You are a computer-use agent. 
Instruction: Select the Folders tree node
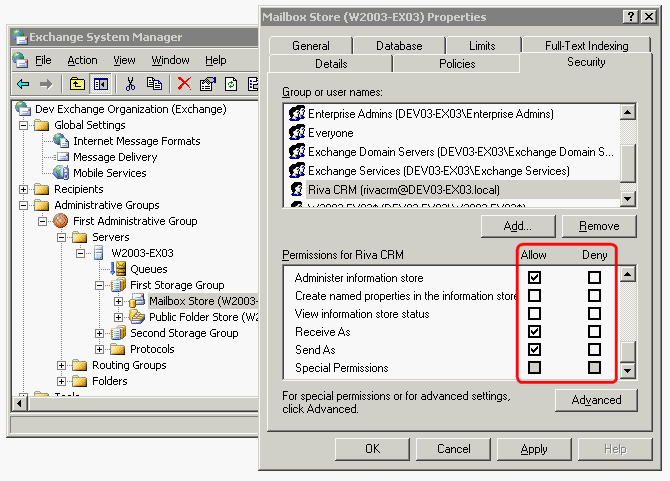110,381
